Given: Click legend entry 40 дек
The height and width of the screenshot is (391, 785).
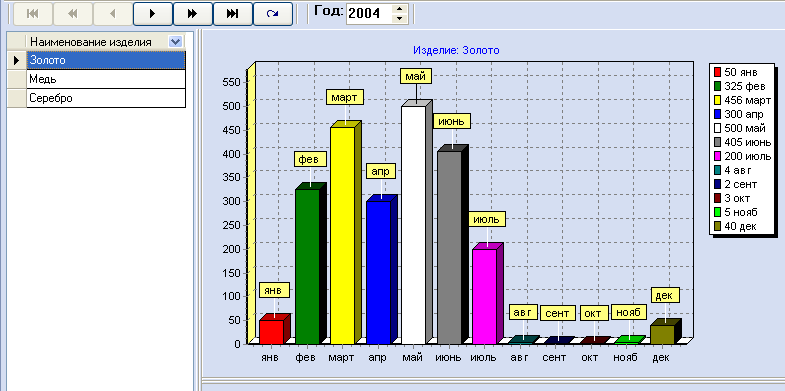Looking at the screenshot, I should click(x=735, y=226).
